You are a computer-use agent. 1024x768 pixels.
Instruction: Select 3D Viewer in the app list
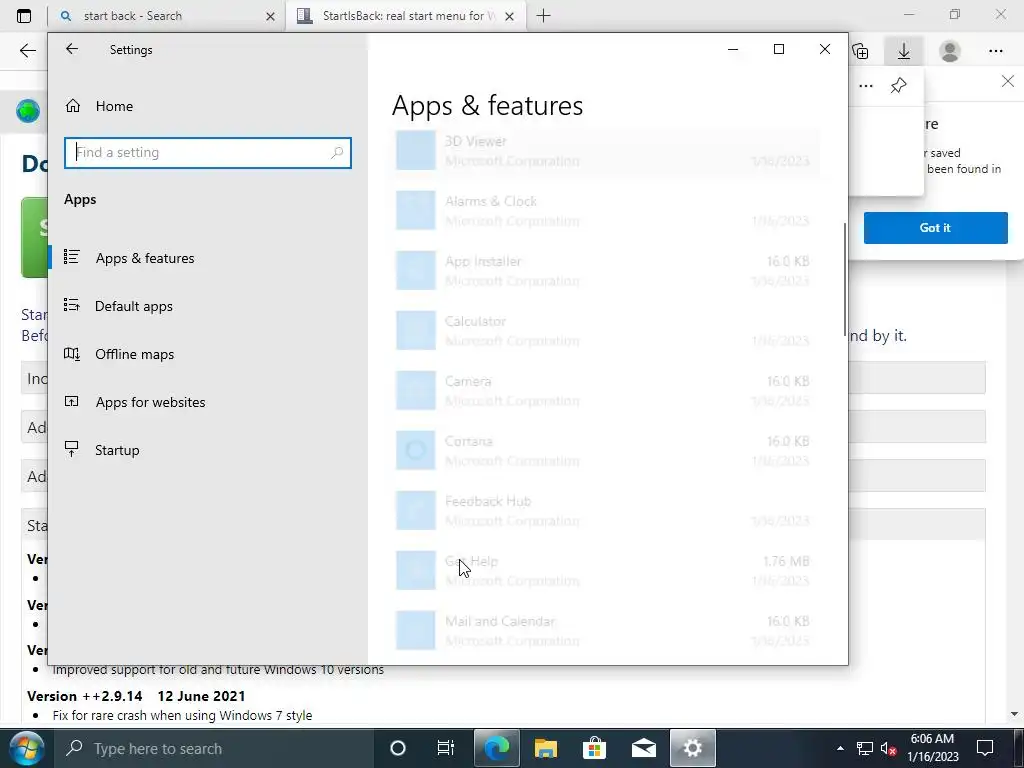pyautogui.click(x=606, y=151)
